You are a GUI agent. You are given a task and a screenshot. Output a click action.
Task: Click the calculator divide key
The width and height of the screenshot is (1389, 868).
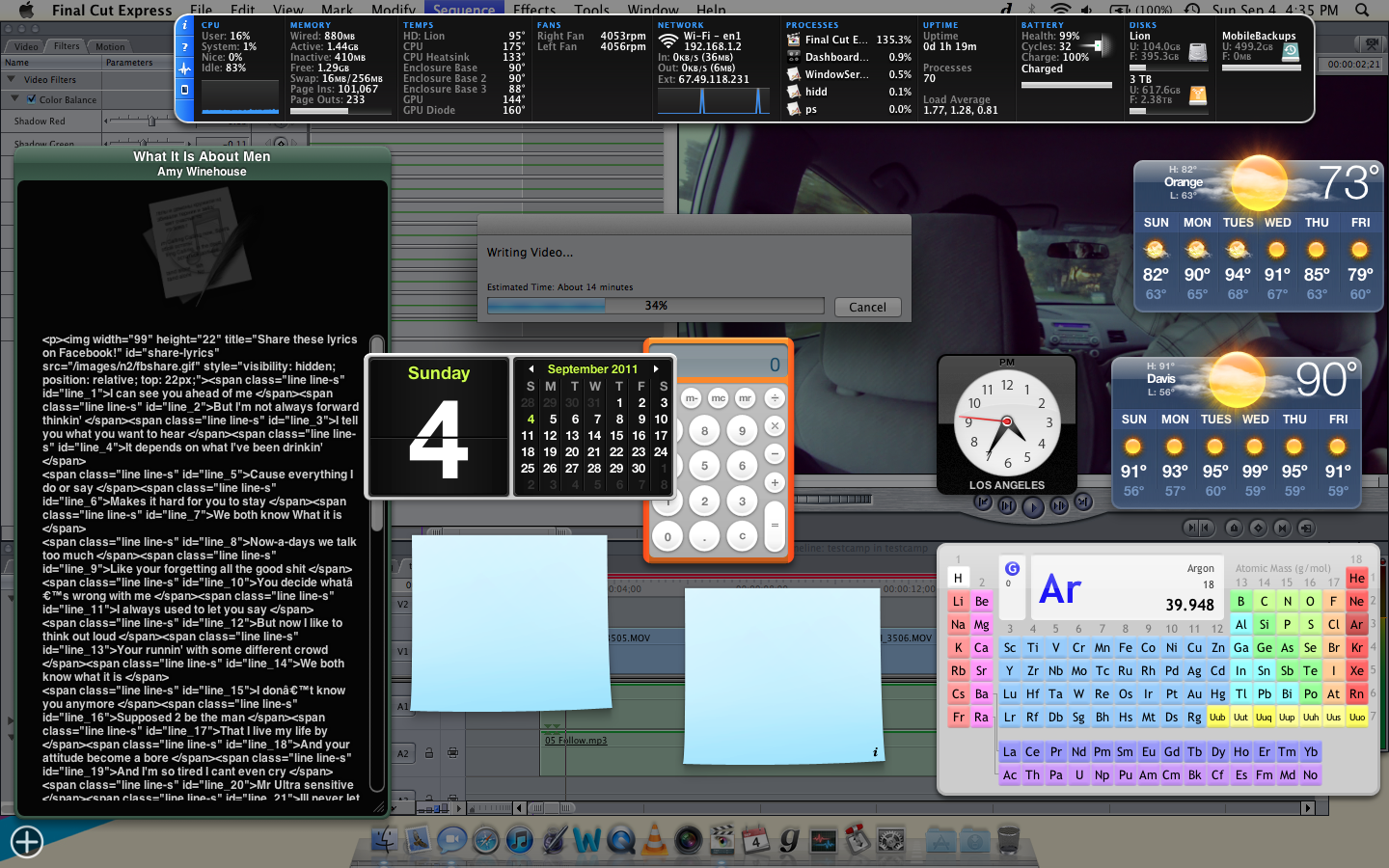[x=774, y=397]
